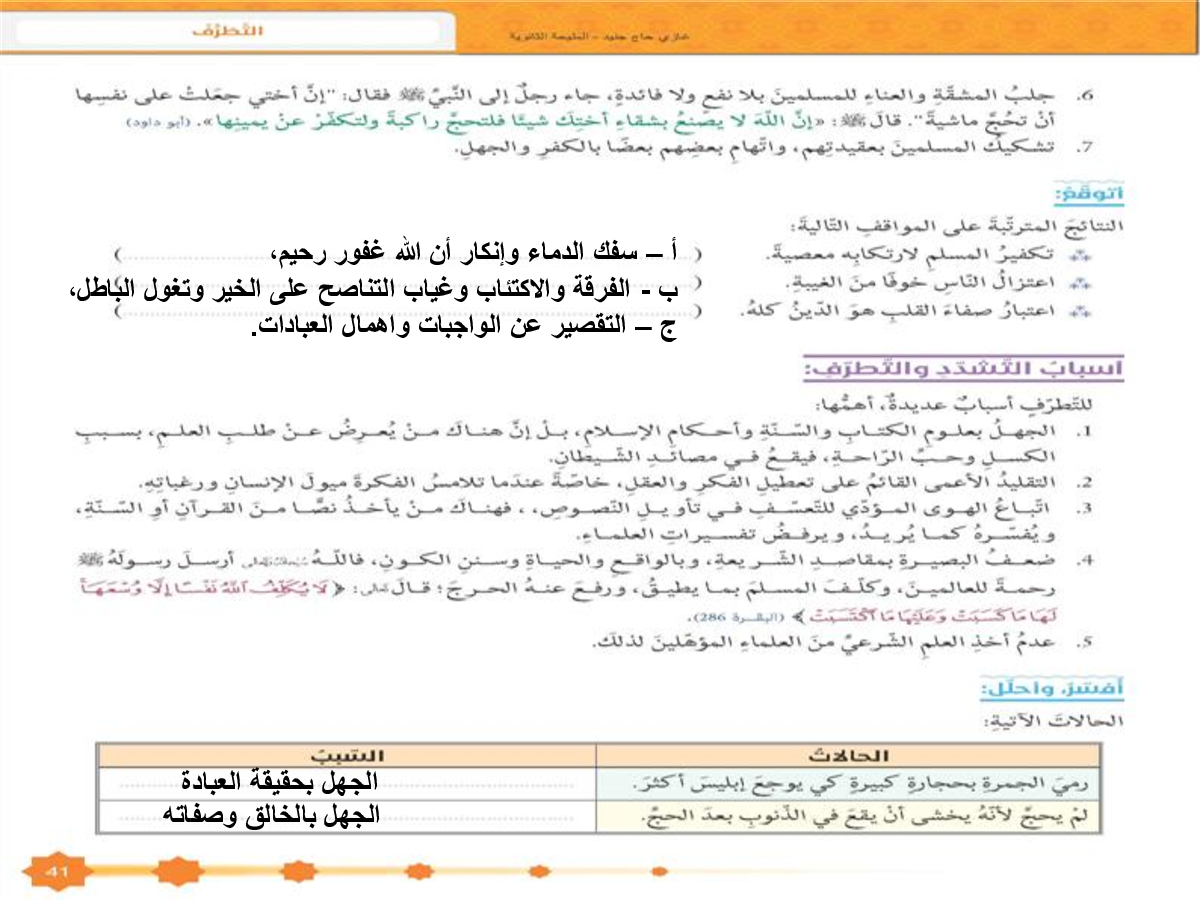Click the answer الجهل بالخالق وصفاته
The image size is (1200, 900).
pos(270,815)
